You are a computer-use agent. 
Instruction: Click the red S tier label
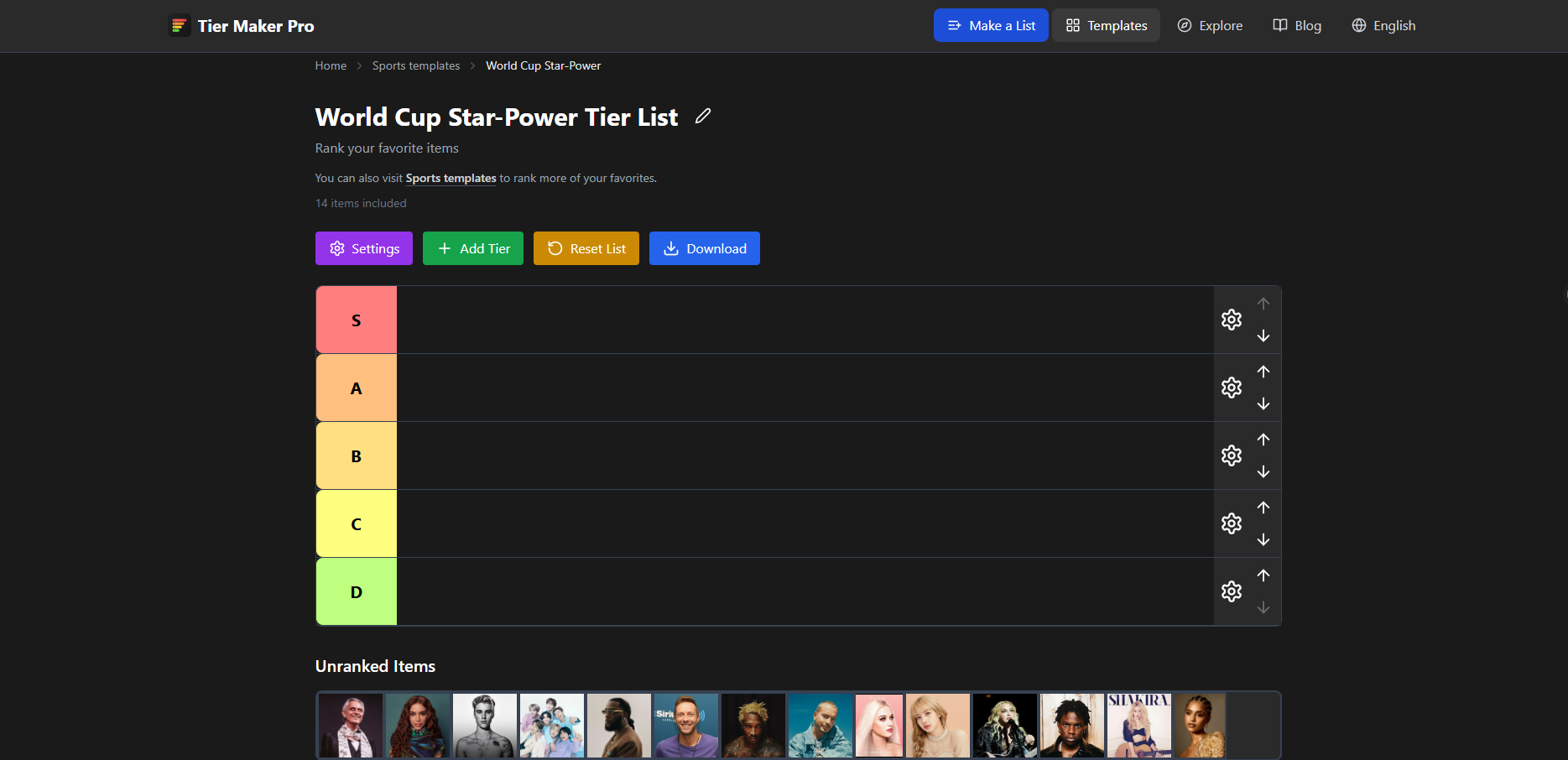pos(357,320)
